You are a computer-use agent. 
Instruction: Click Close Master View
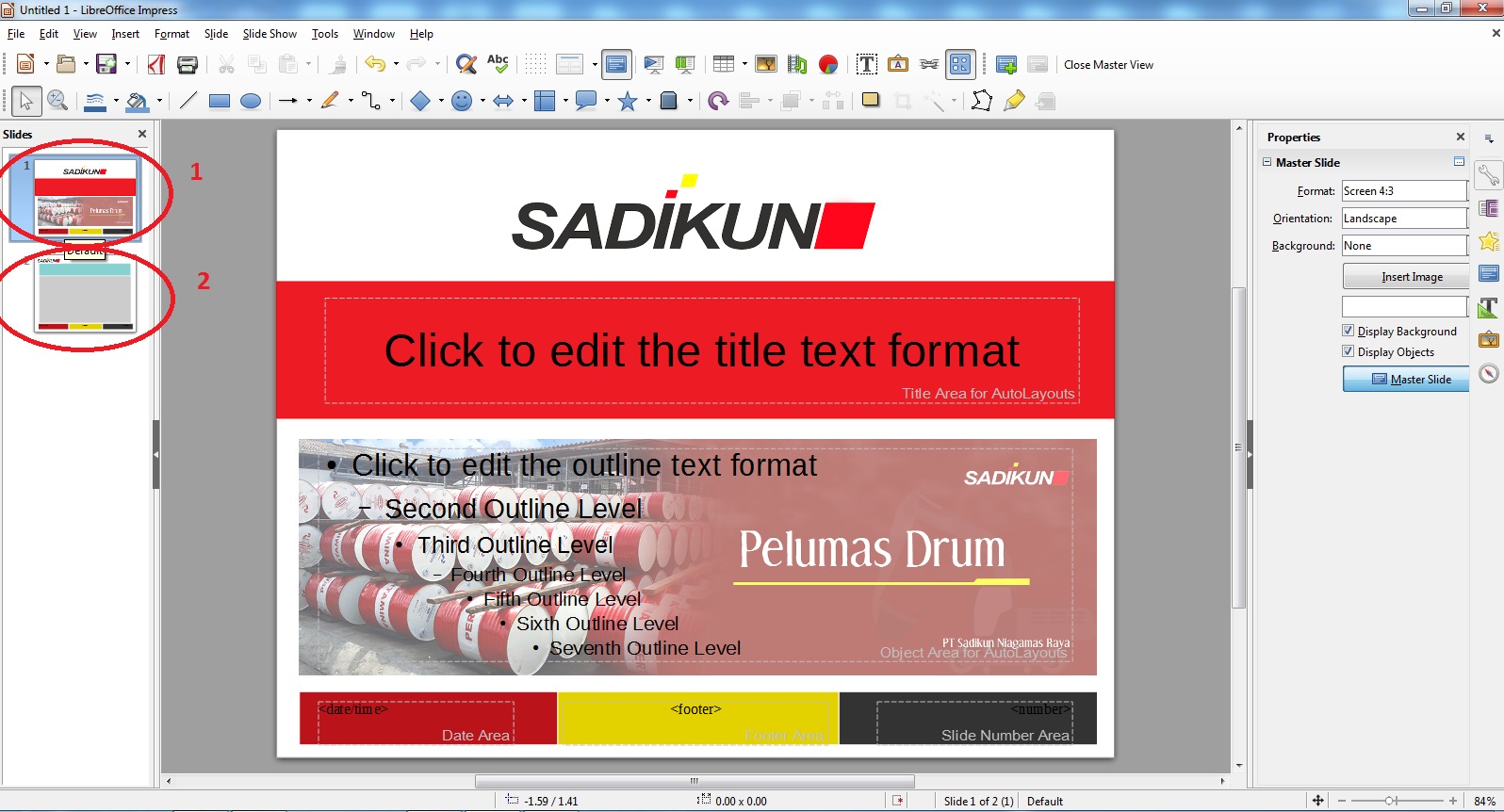pos(1108,65)
